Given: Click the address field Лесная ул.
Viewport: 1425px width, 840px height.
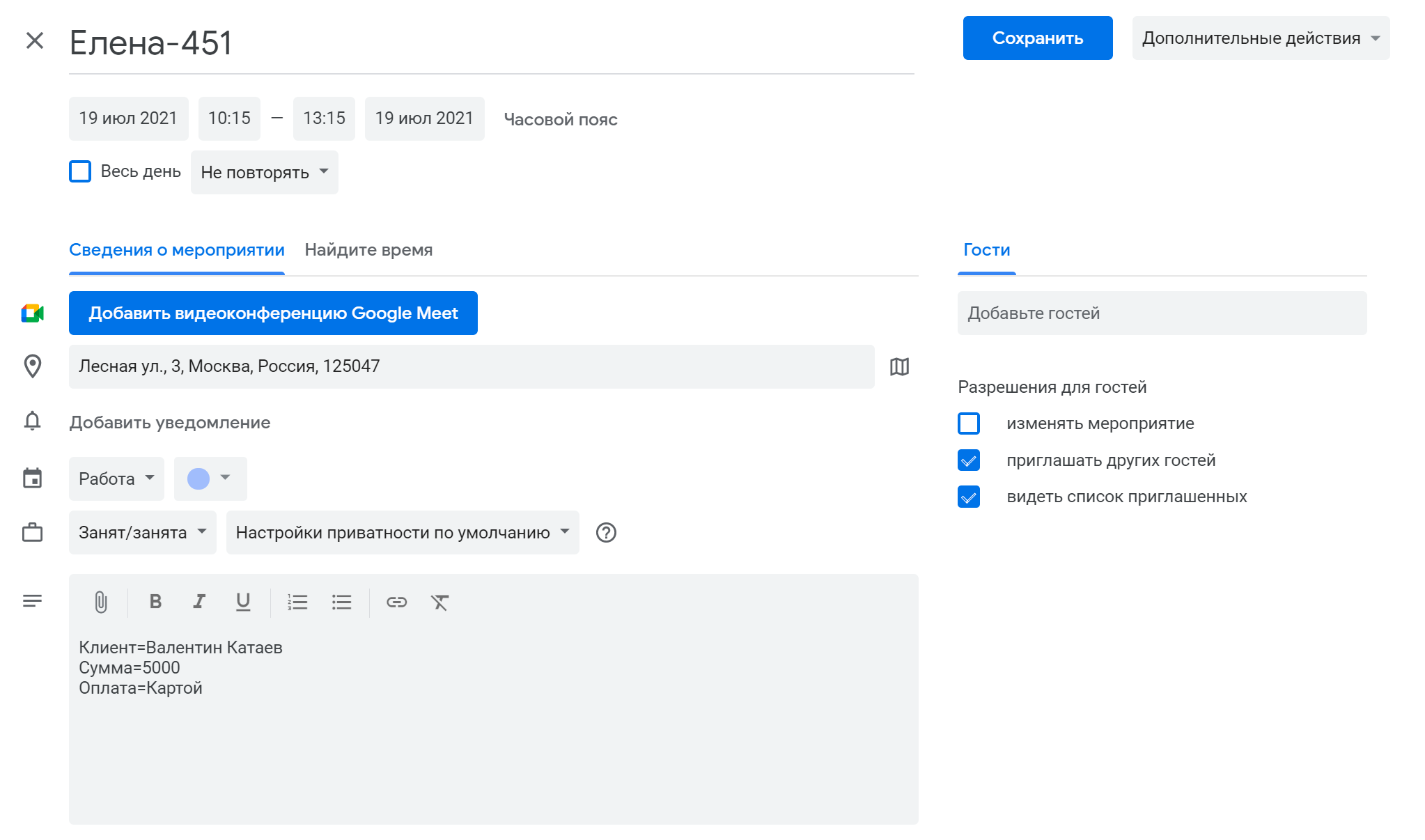Looking at the screenshot, I should [472, 366].
